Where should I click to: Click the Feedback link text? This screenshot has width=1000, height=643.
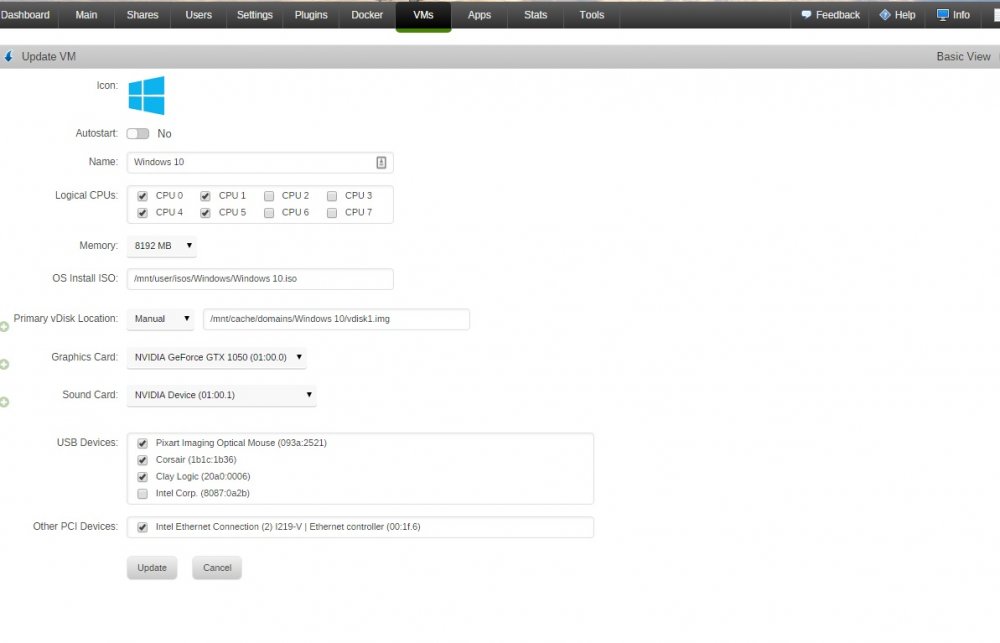pos(837,15)
